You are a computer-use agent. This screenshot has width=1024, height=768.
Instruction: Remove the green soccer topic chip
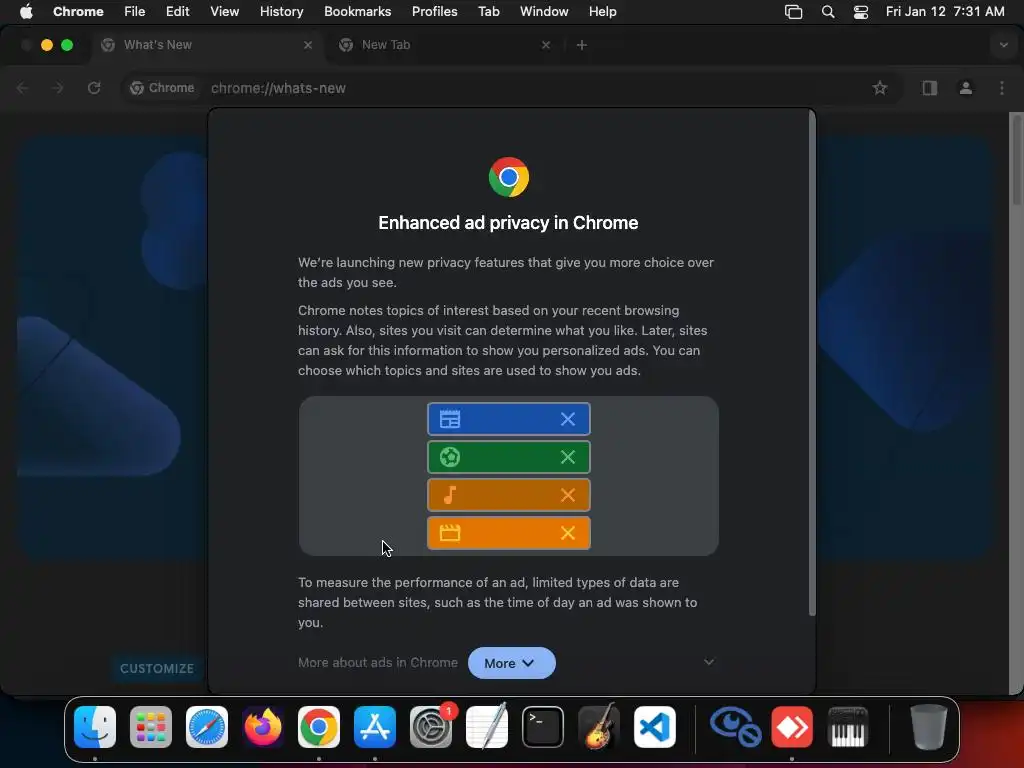[568, 457]
